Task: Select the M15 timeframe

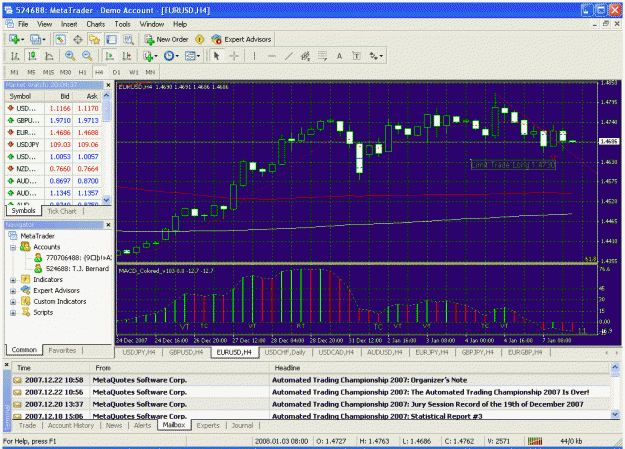Action: point(48,72)
